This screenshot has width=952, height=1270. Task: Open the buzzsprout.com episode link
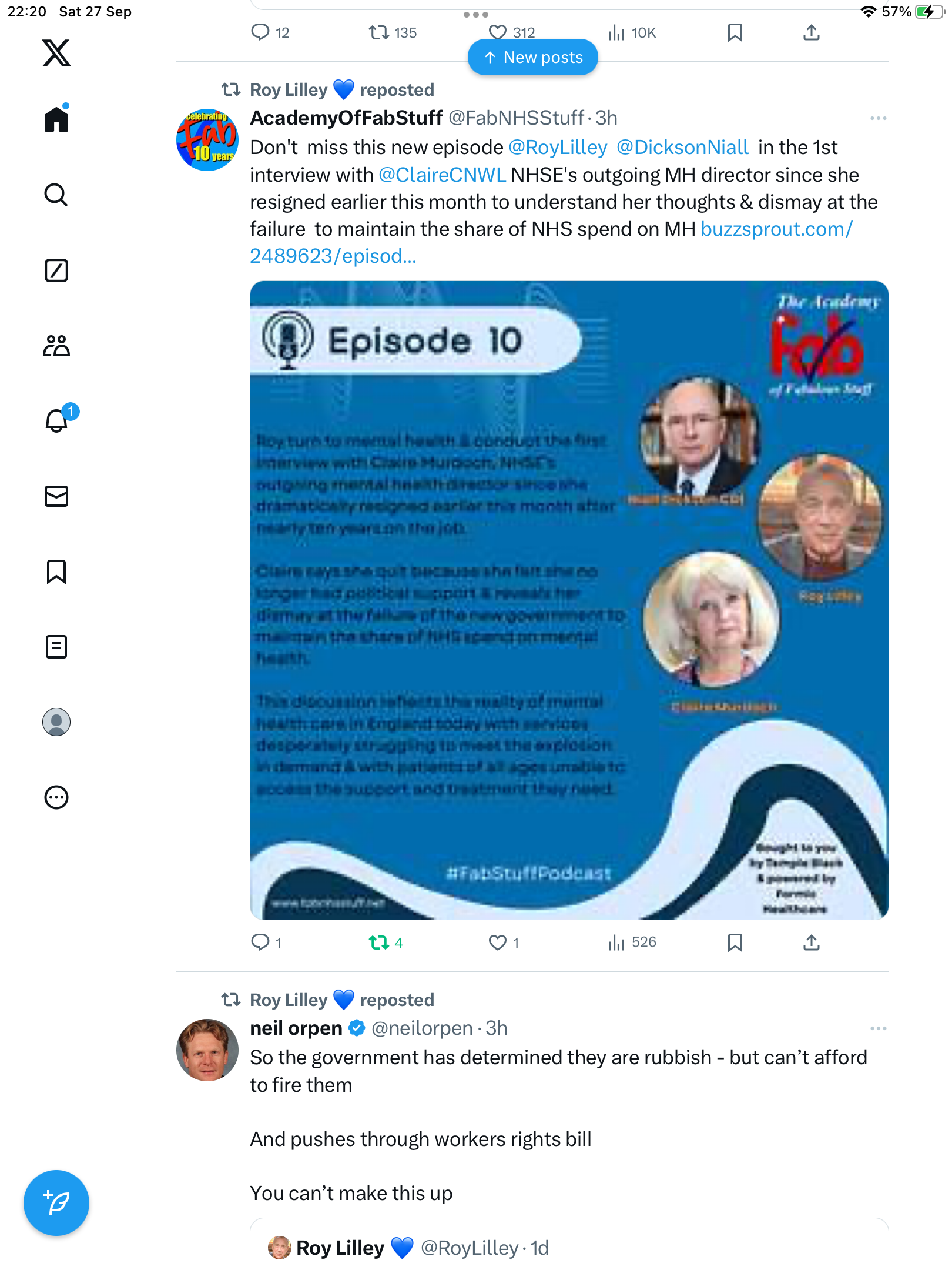(x=551, y=243)
